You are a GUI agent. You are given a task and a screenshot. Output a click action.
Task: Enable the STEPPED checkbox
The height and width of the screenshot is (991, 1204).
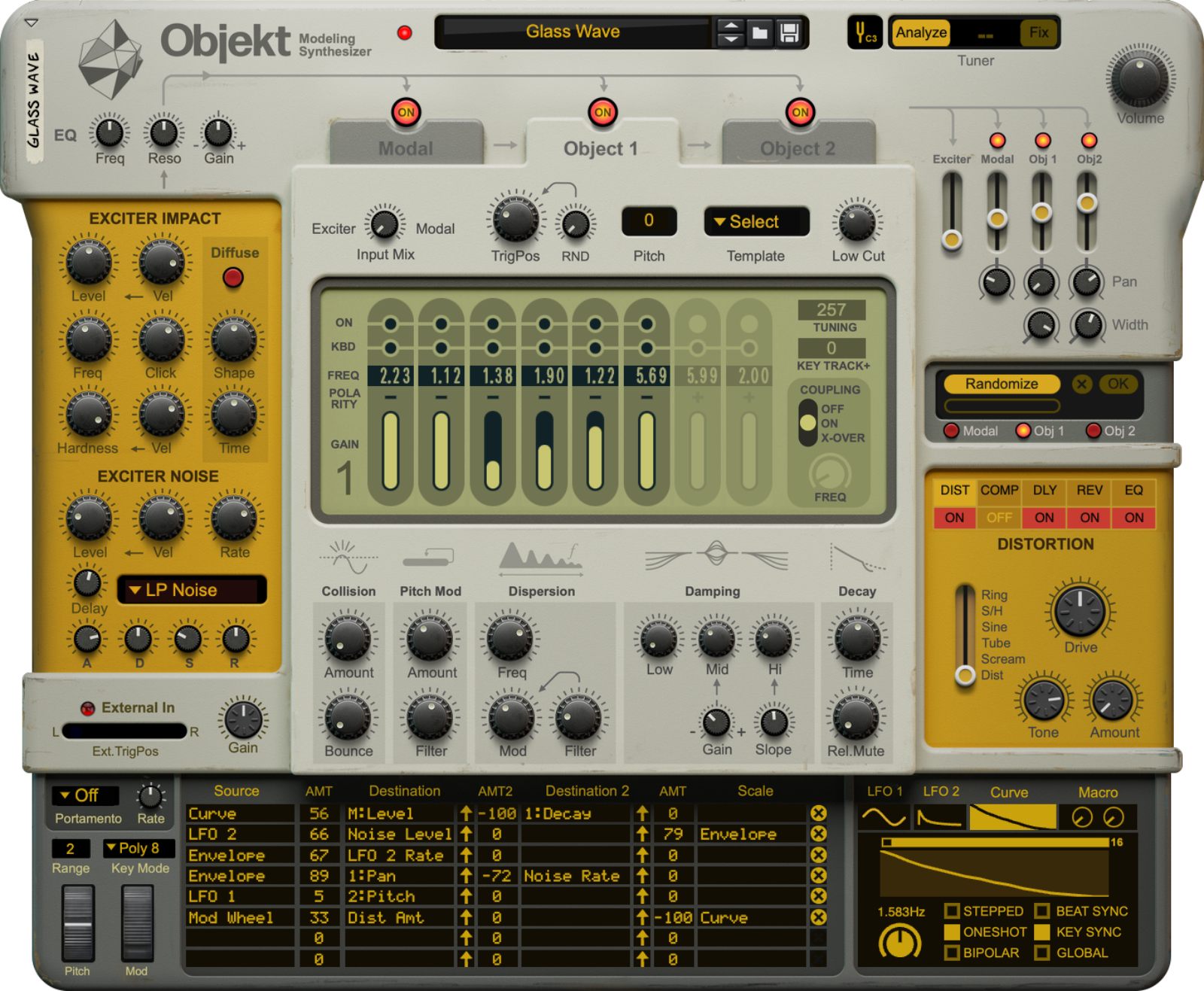(954, 910)
